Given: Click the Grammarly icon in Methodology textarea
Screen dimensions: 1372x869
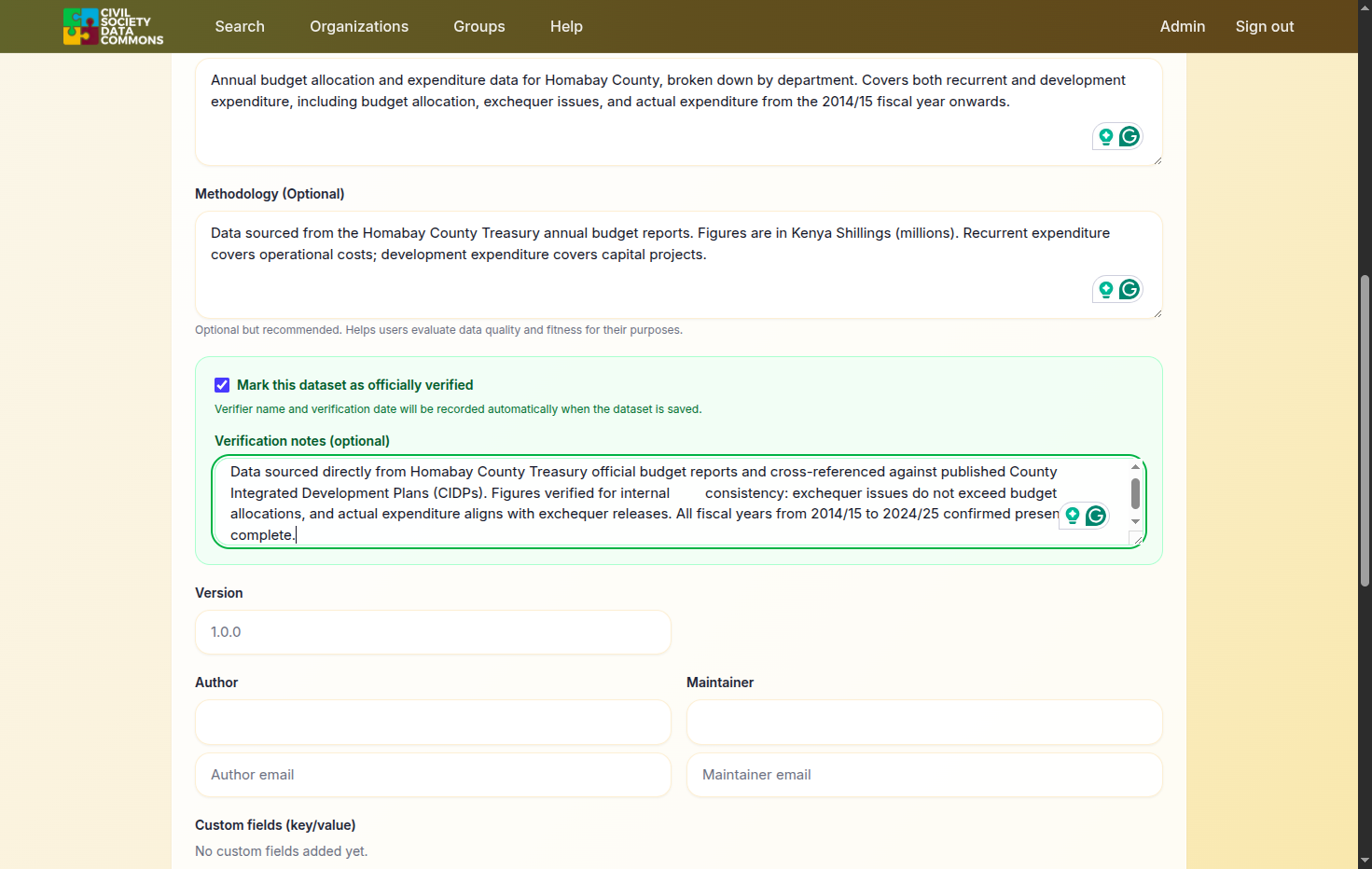Looking at the screenshot, I should tap(1129, 290).
